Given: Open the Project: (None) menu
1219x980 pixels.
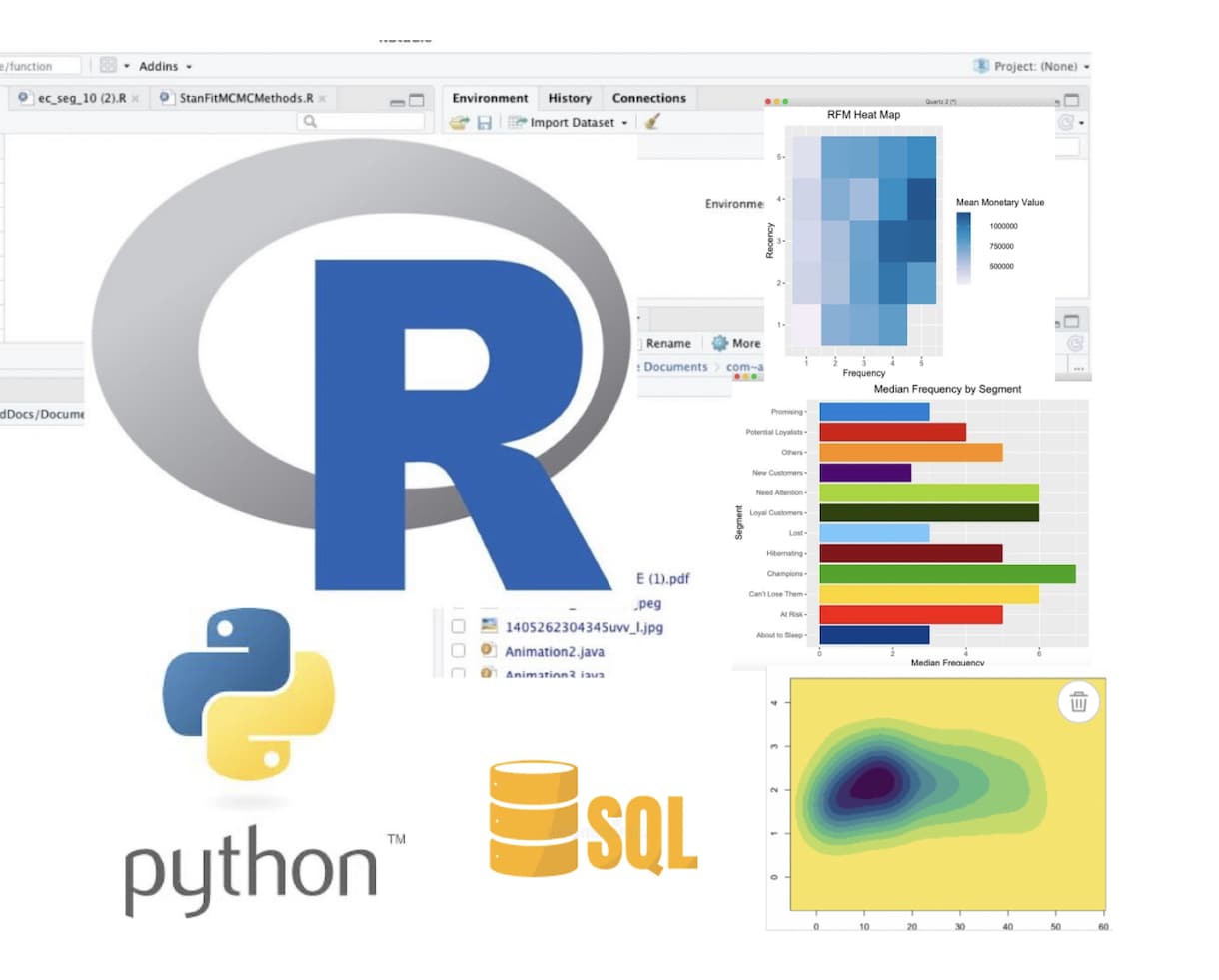Looking at the screenshot, I should (1032, 66).
